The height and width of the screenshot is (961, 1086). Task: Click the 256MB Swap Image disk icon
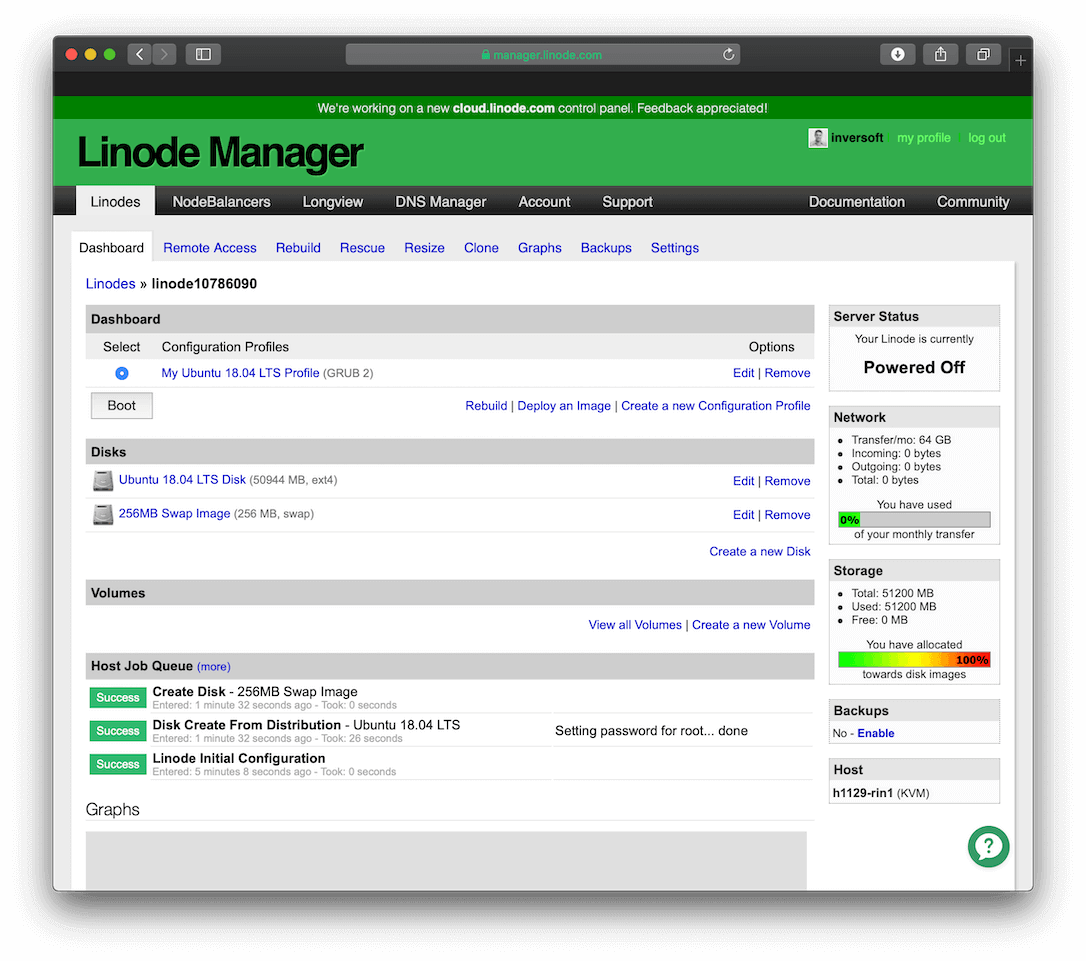(103, 514)
